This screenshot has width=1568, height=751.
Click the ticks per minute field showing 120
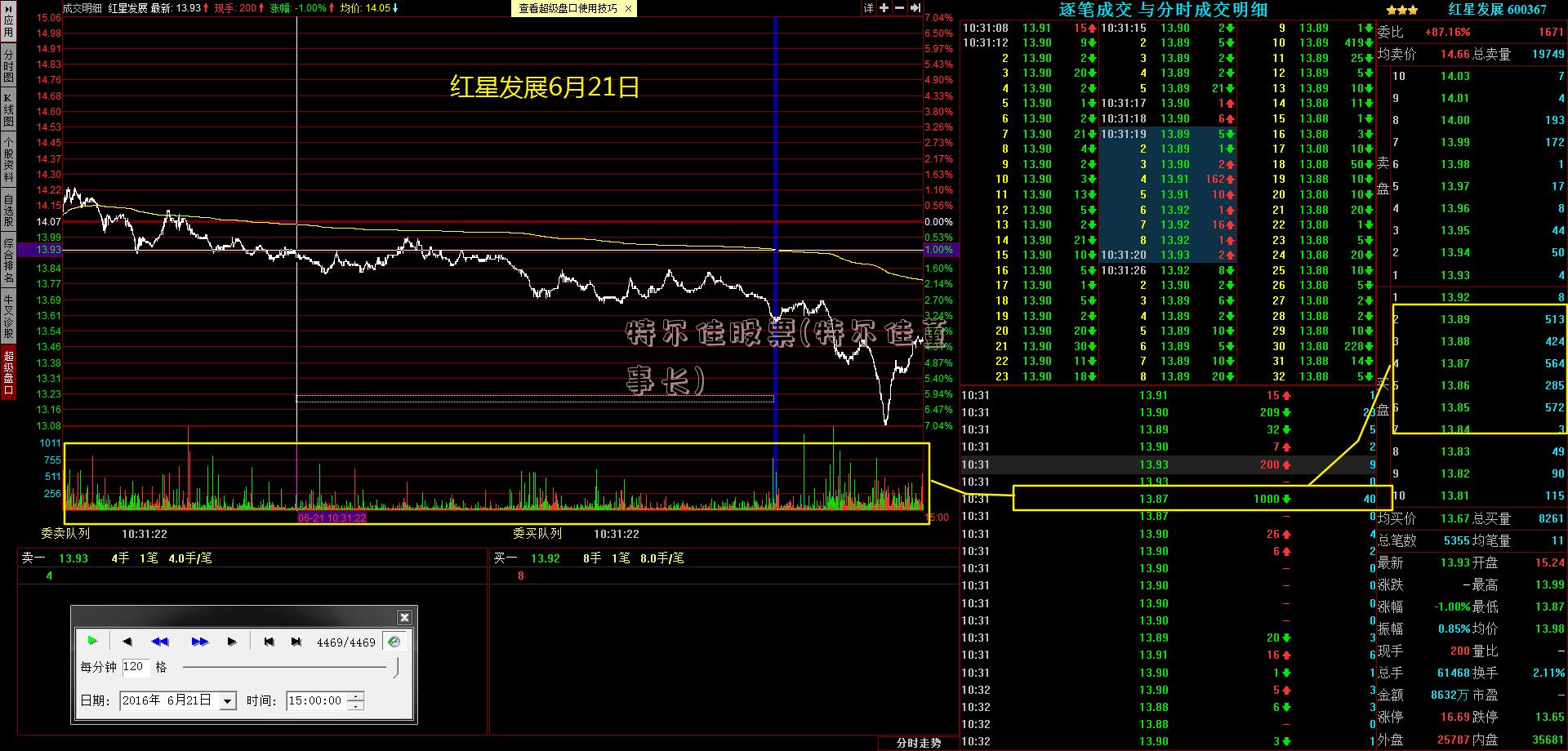tap(135, 667)
